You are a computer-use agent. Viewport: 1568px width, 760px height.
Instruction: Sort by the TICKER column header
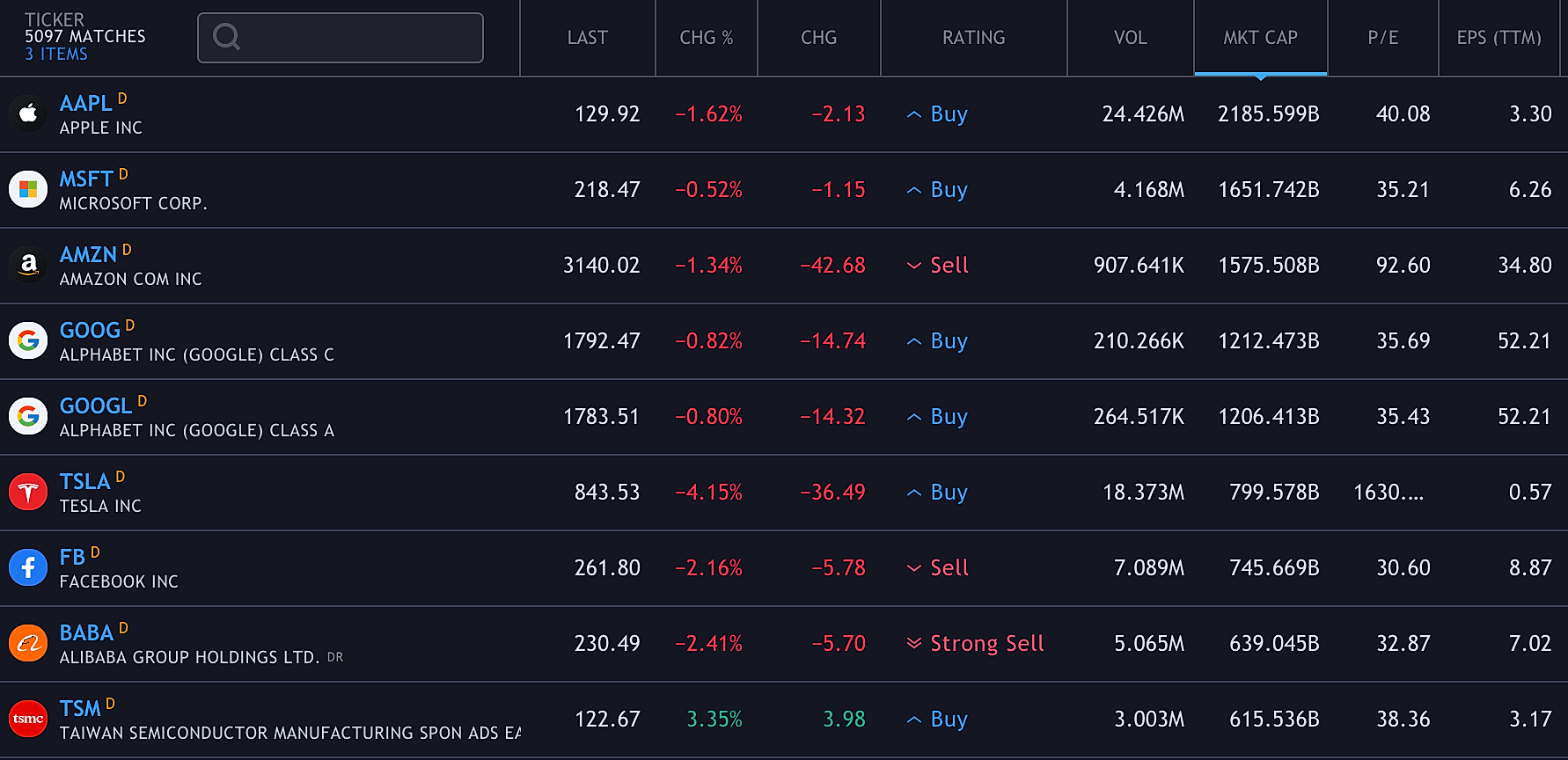55,19
